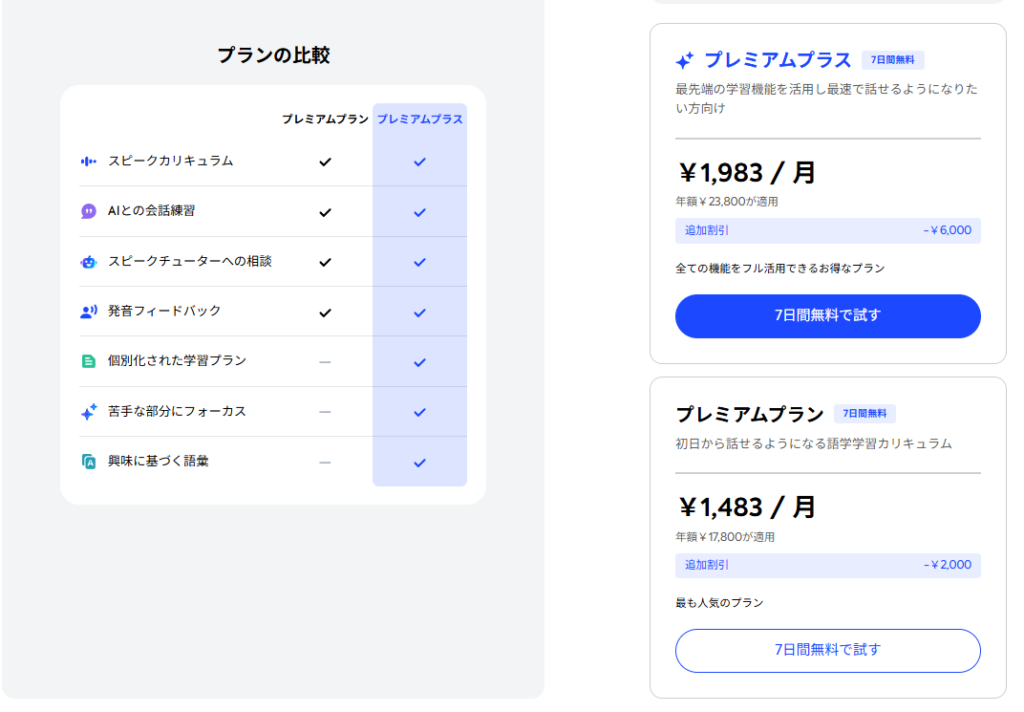Click the スピークチューター robot icon

click(x=88, y=262)
